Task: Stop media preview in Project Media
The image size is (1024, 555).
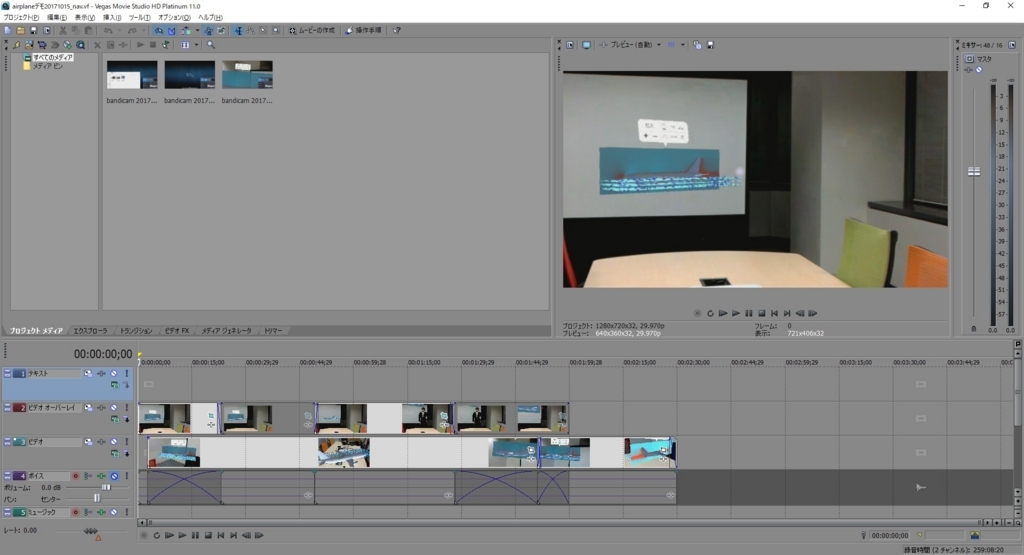Action: pos(153,45)
